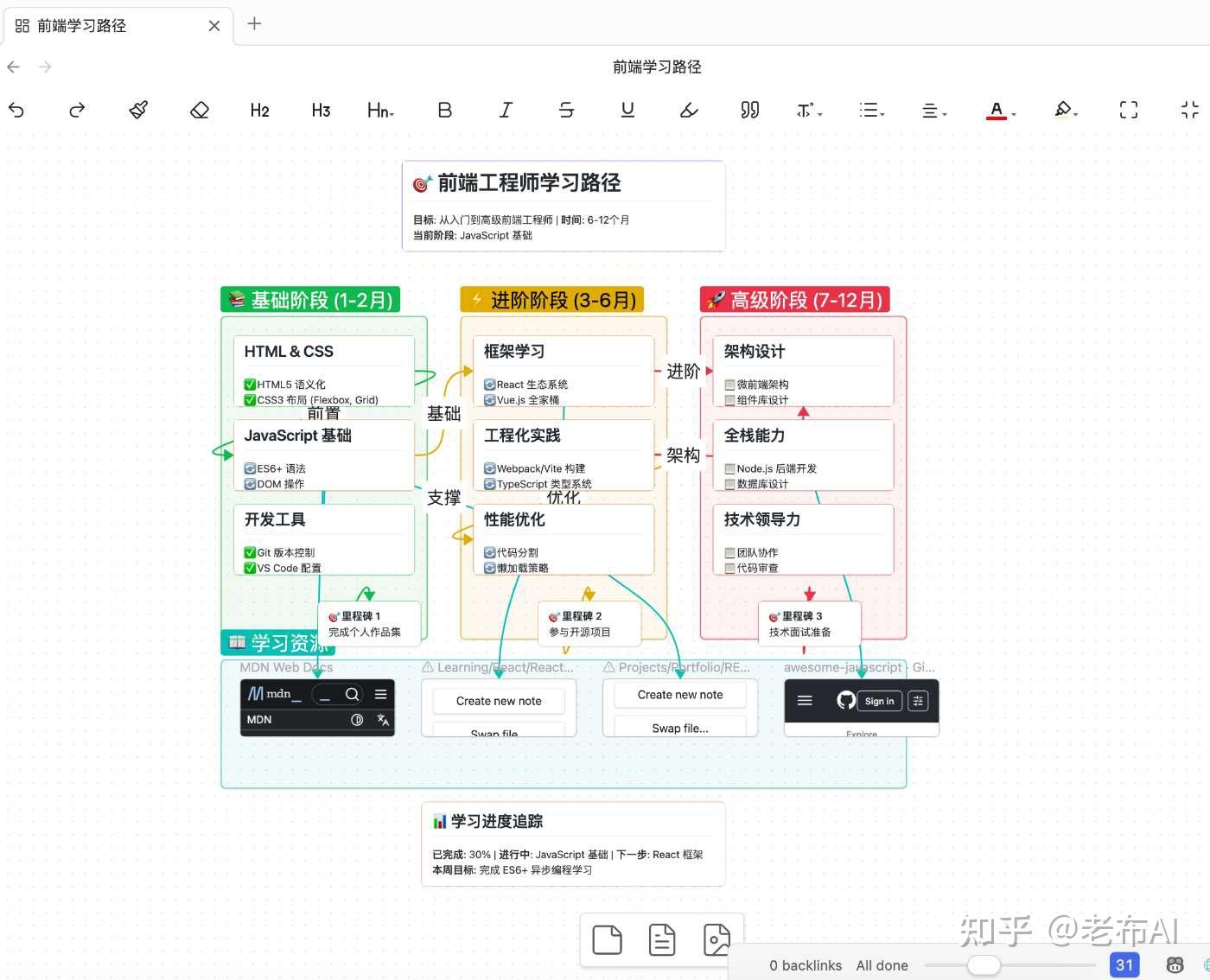Screen dimensions: 1210x980
Task: Toggle italic formatting
Action: tap(506, 110)
